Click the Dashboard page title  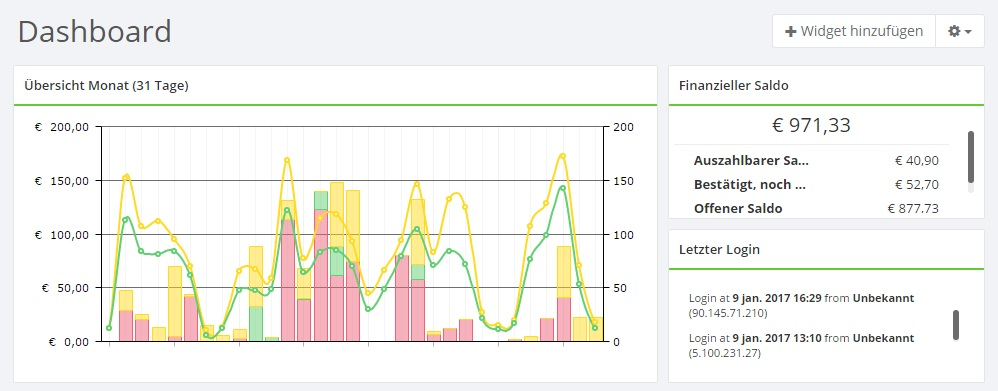coord(95,31)
